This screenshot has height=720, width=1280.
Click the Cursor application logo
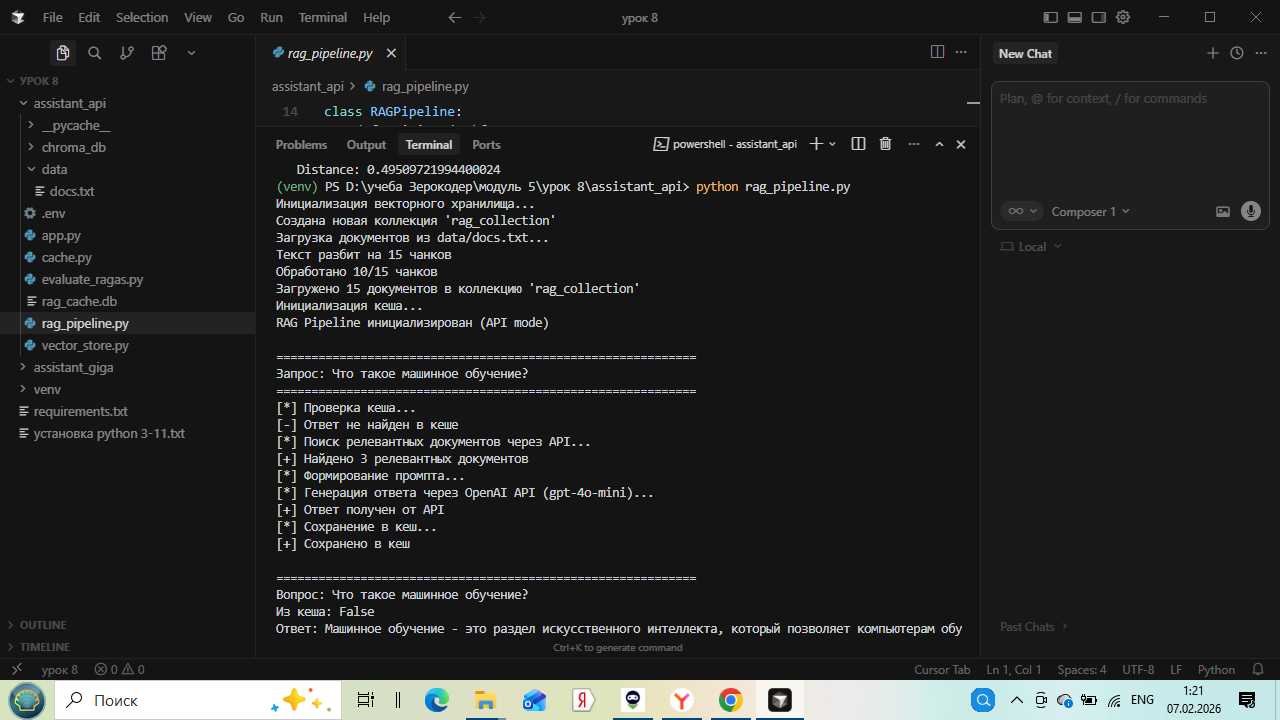pos(18,17)
